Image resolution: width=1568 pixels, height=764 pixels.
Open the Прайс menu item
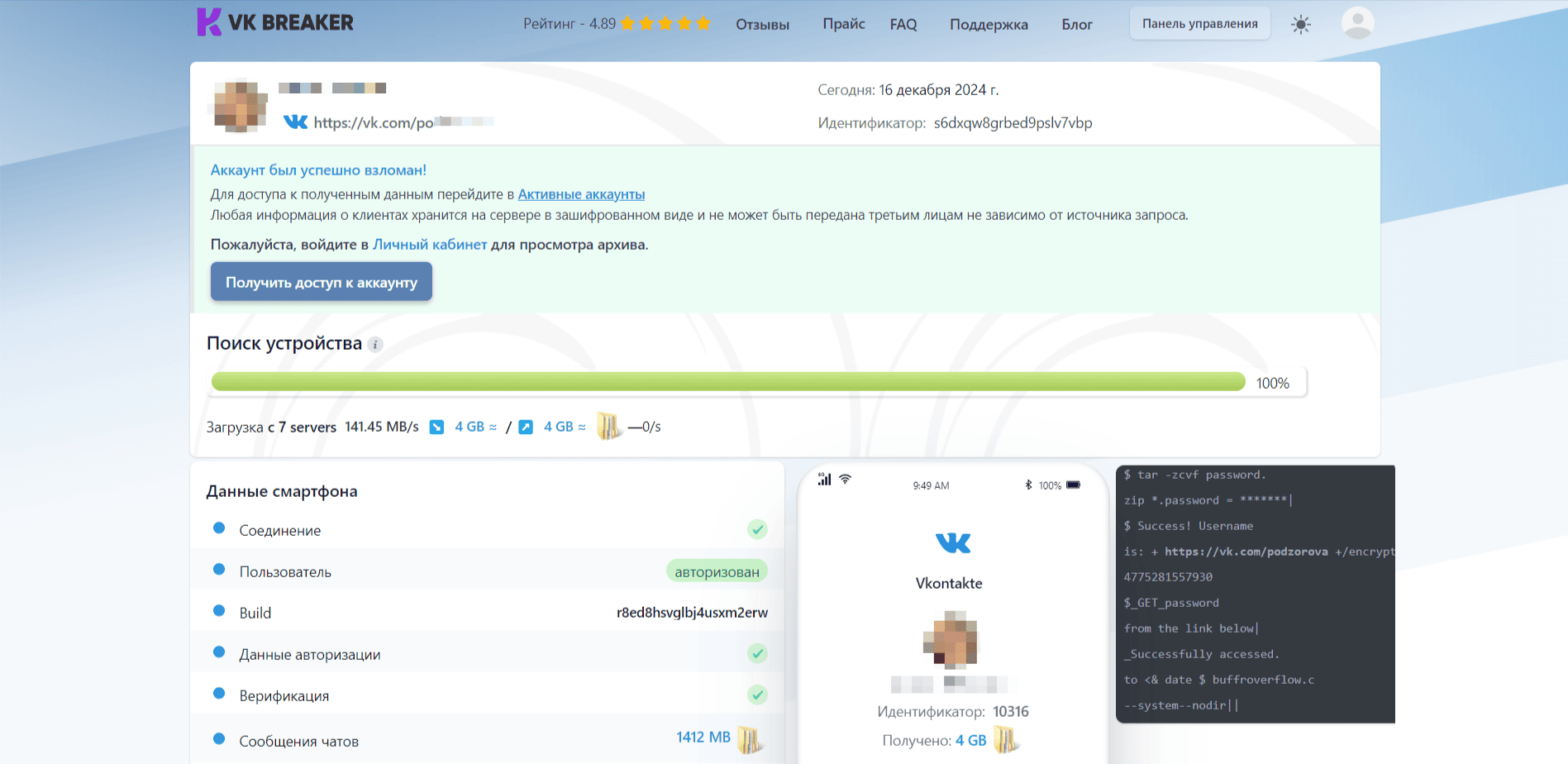843,24
